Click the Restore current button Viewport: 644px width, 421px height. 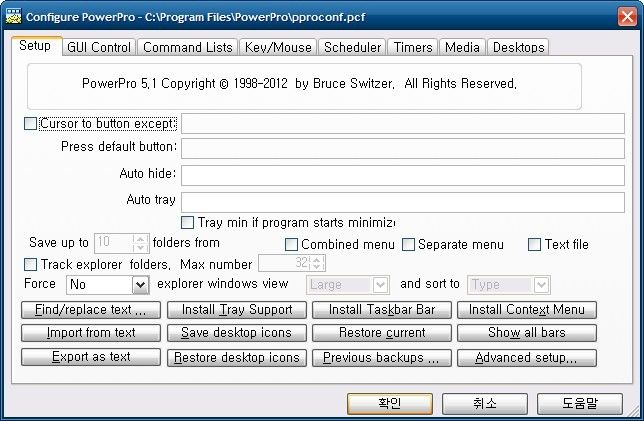click(382, 333)
